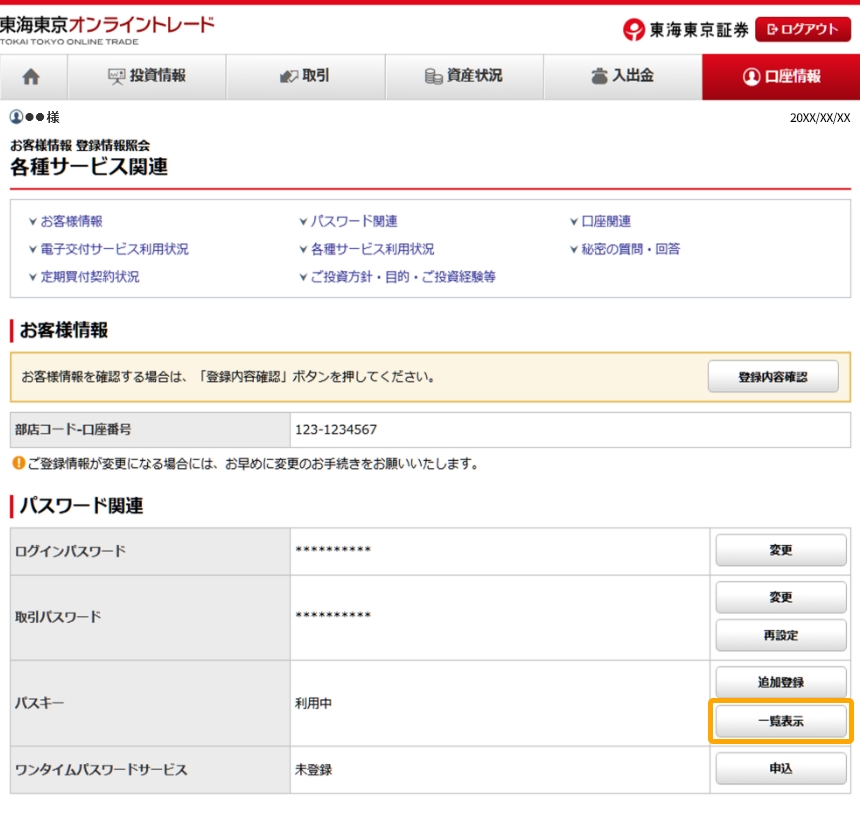Click the Tokai Tokyo Securities brand logo
Image resolution: width=860 pixels, height=813 pixels.
[x=685, y=29]
